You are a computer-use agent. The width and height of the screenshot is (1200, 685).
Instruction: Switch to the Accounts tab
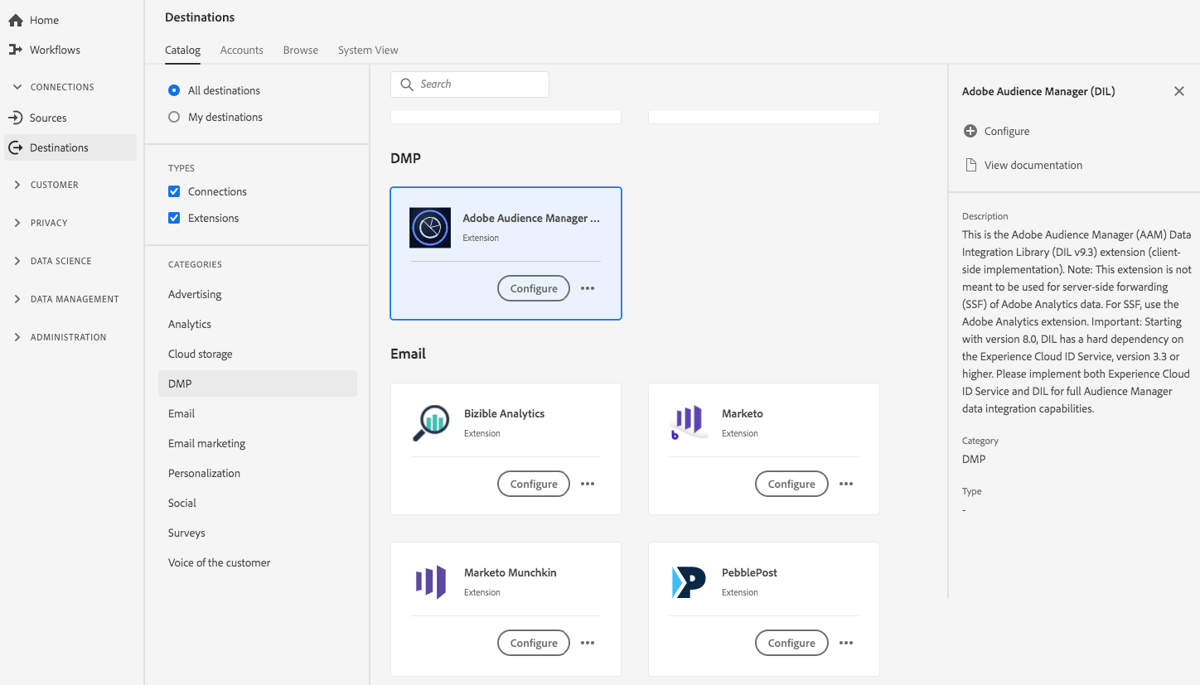click(x=241, y=49)
